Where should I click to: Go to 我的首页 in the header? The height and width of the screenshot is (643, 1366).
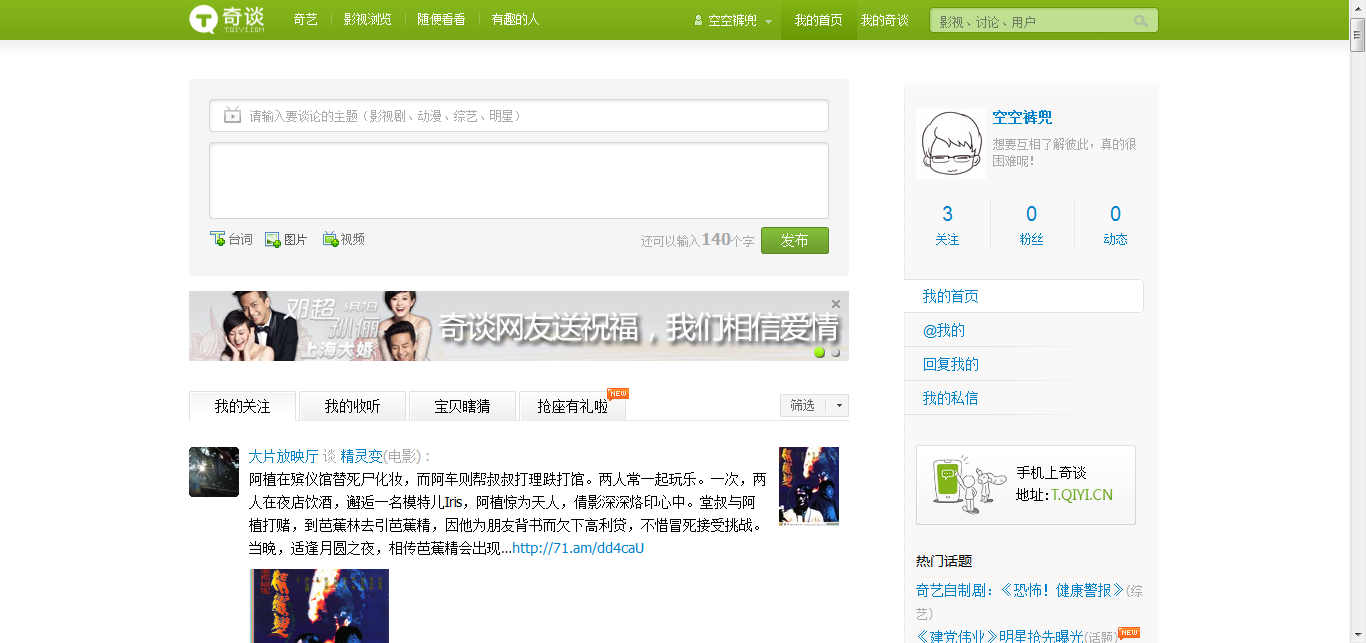pyautogui.click(x=819, y=20)
